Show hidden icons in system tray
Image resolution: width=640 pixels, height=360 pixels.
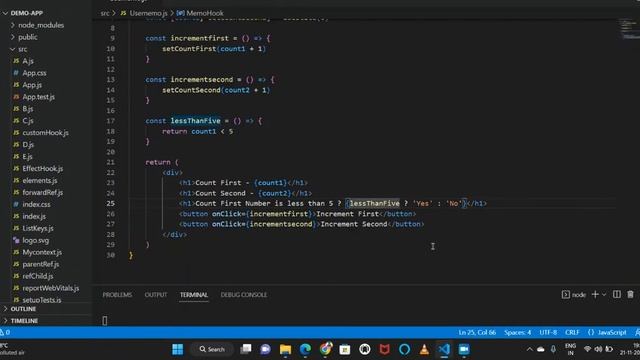[x=529, y=349]
